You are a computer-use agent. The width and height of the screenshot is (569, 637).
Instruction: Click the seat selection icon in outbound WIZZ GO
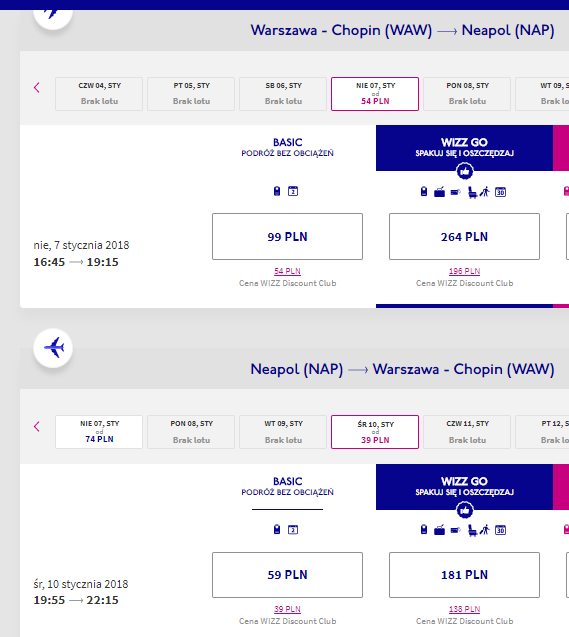[x=472, y=192]
